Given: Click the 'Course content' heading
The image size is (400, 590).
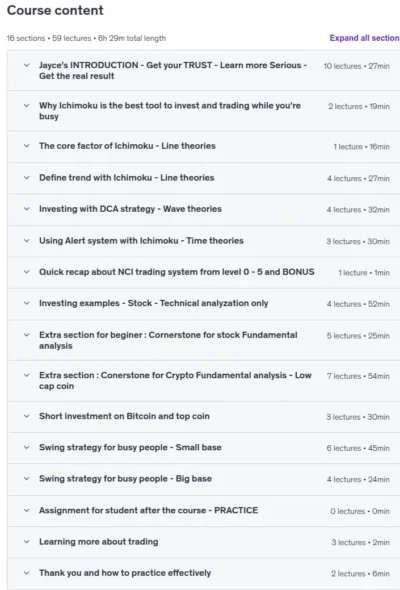Looking at the screenshot, I should point(55,10).
